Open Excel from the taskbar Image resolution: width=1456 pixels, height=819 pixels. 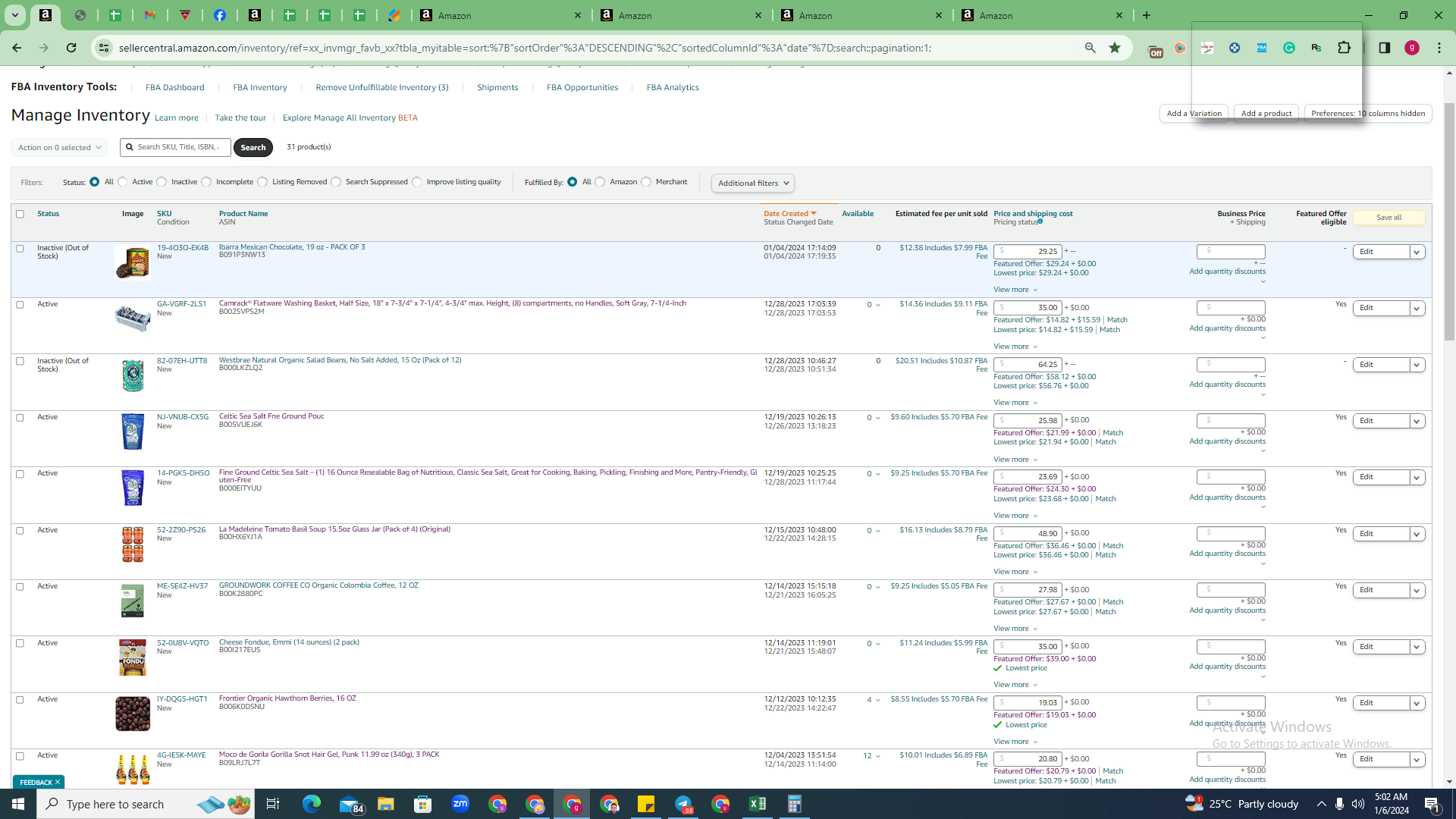click(x=758, y=804)
